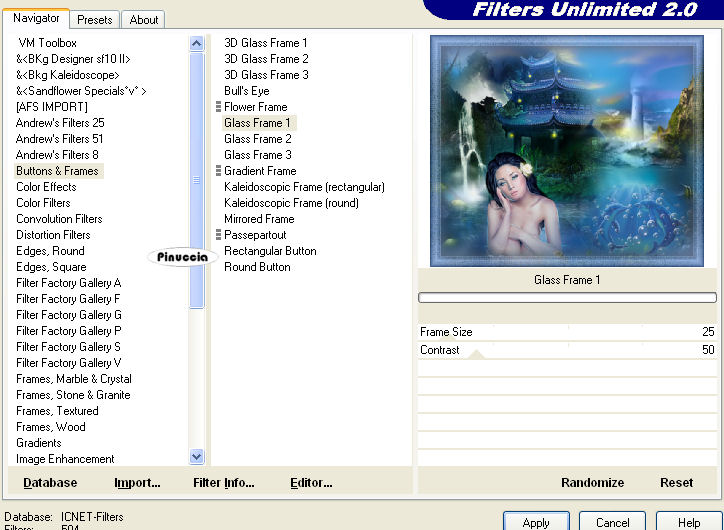Click the Gradient Frame preset marker icon

(x=218, y=171)
